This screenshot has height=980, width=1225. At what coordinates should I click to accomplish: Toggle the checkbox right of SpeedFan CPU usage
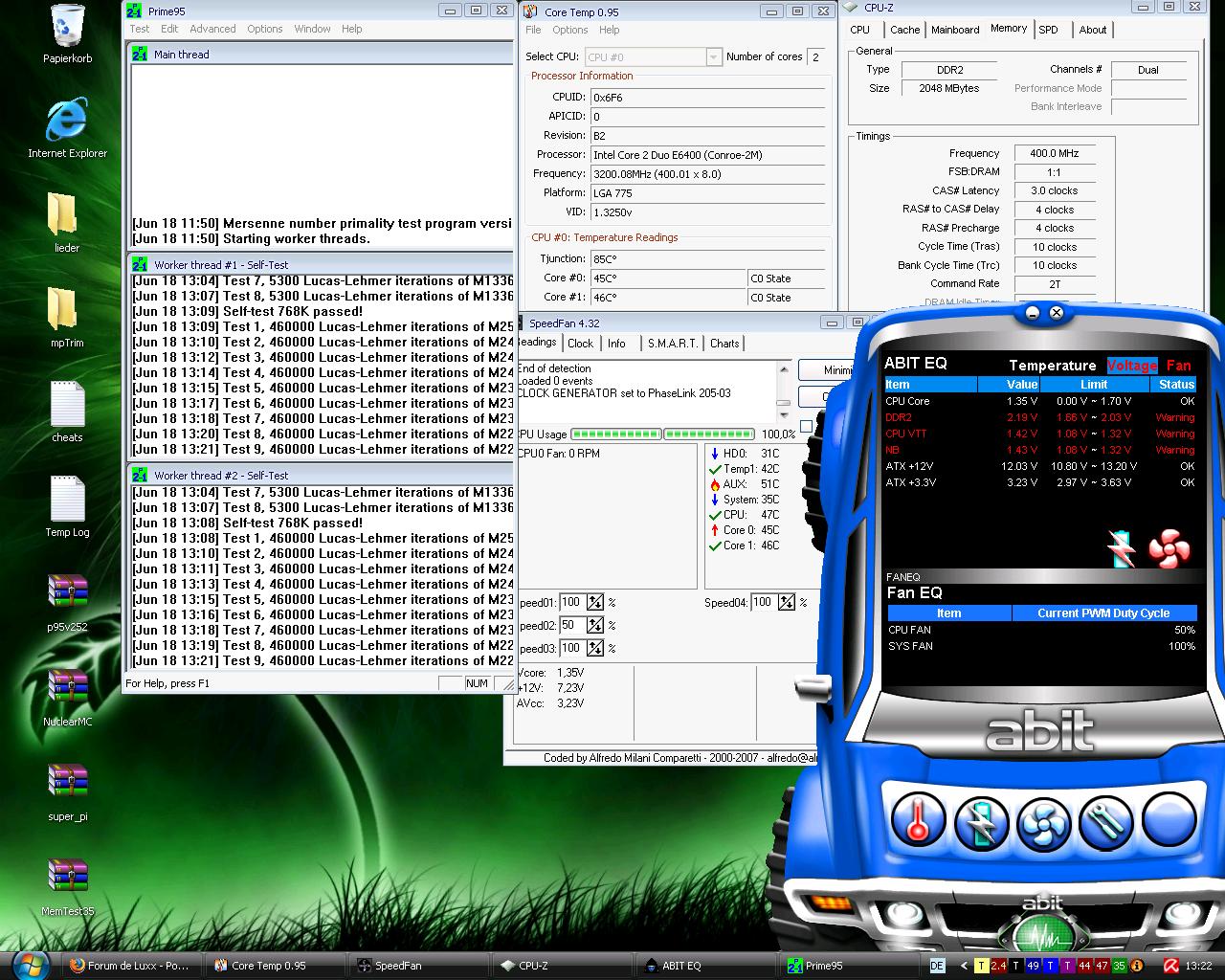[806, 427]
